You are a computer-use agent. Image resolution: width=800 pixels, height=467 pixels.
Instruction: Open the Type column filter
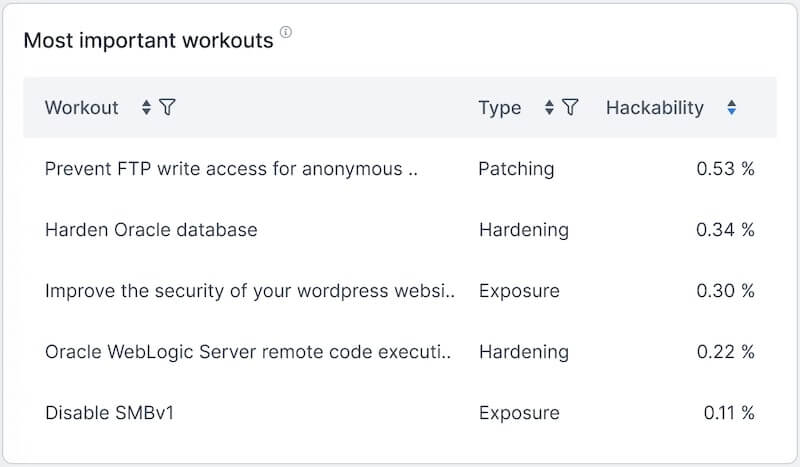tap(570, 108)
